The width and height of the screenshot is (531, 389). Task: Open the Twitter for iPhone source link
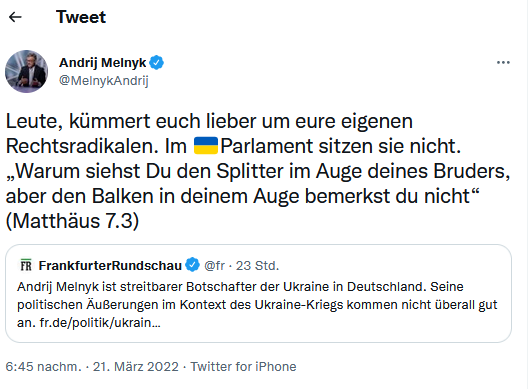[x=243, y=367]
